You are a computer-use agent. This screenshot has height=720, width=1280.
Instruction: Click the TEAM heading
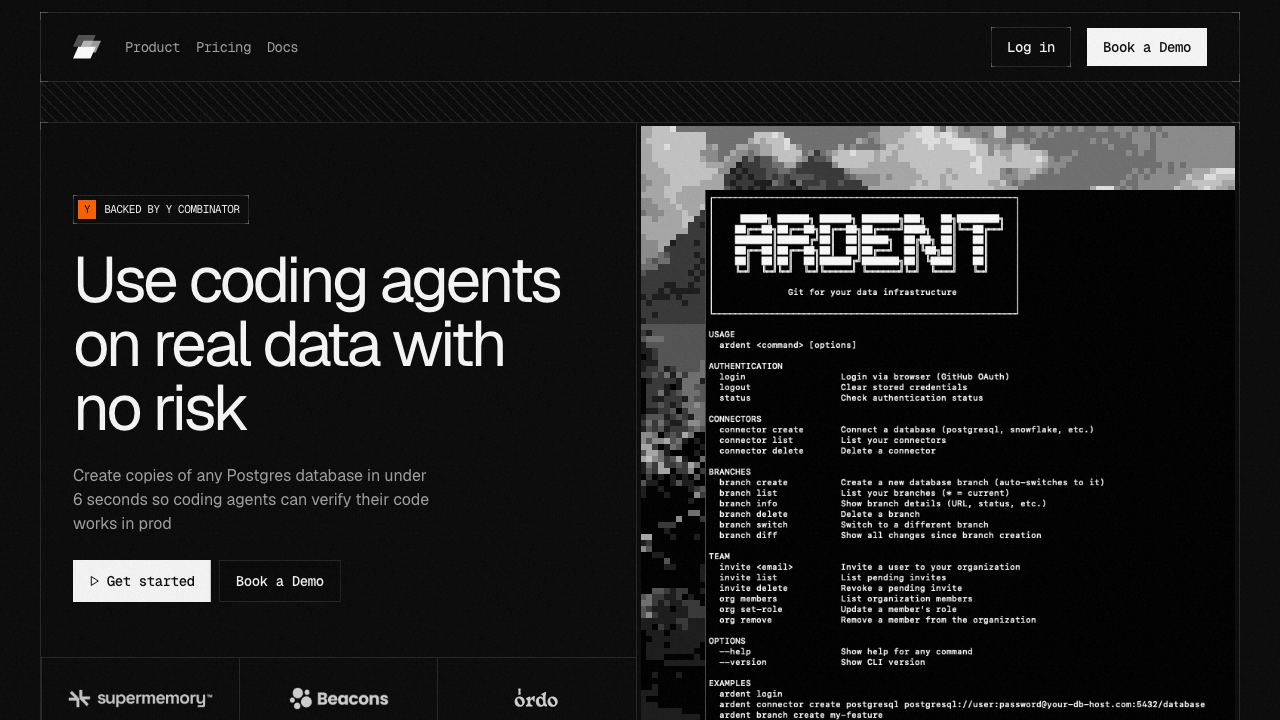click(719, 556)
